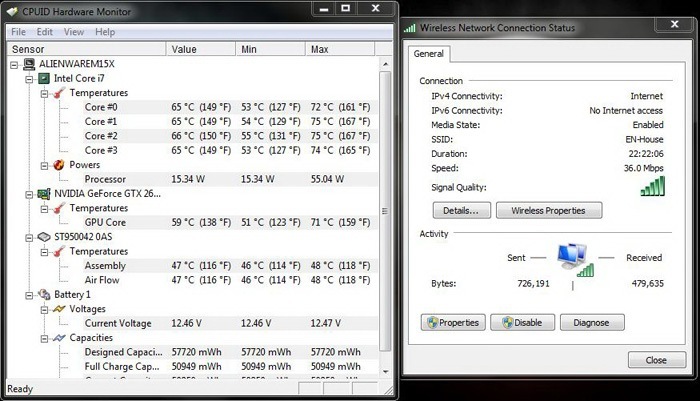Open Wireless Properties
This screenshot has height=401, width=700.
point(549,211)
